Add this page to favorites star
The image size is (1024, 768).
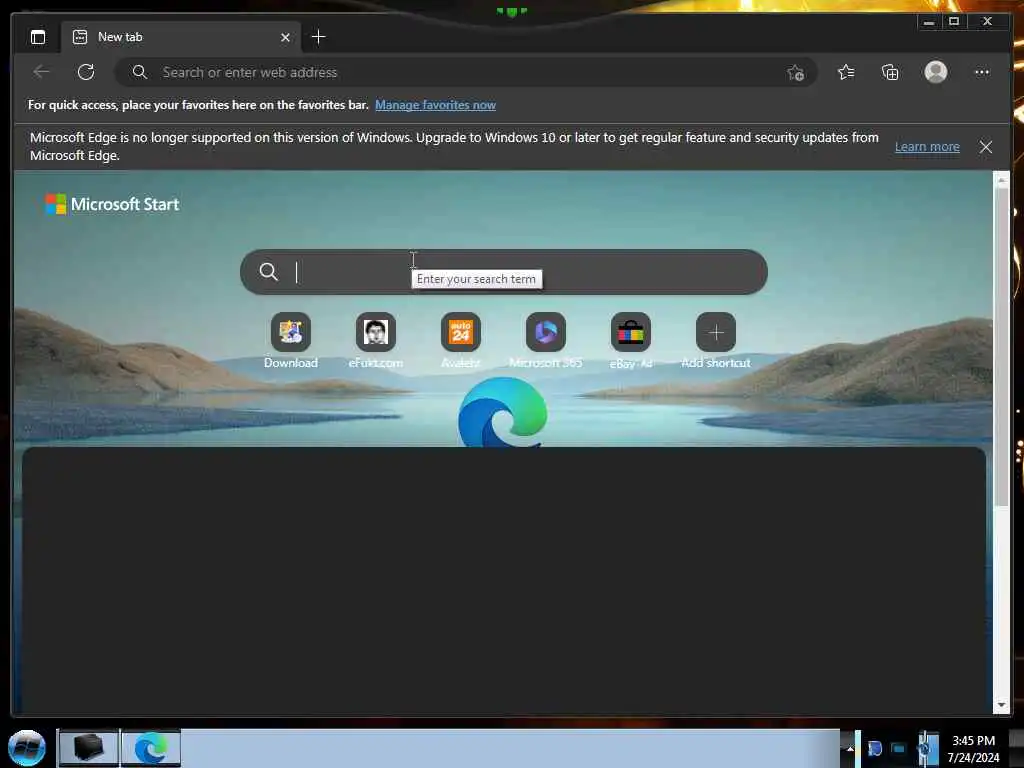[x=795, y=72]
